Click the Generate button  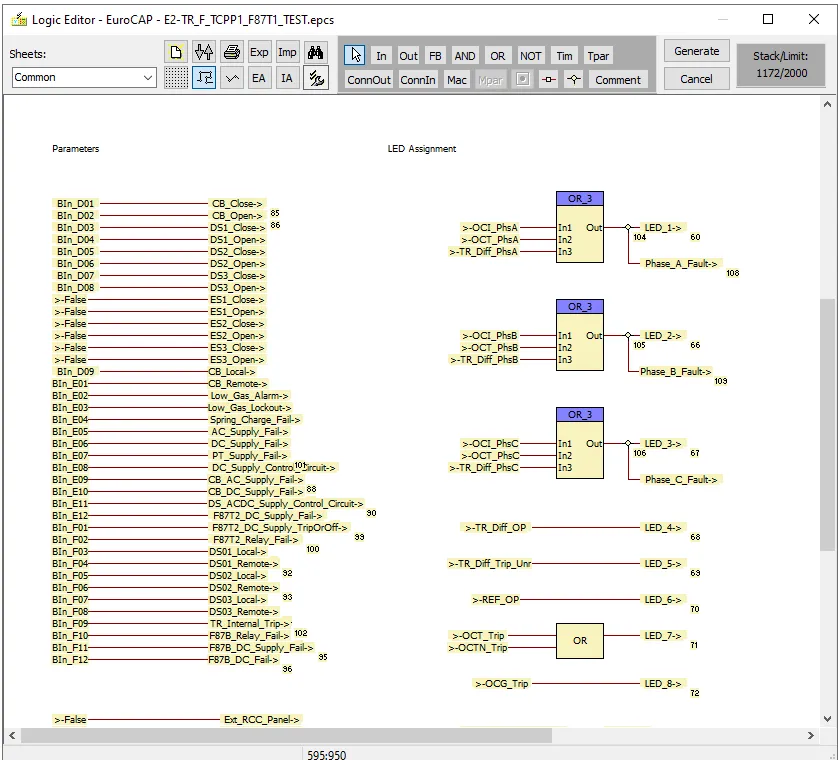(x=696, y=51)
